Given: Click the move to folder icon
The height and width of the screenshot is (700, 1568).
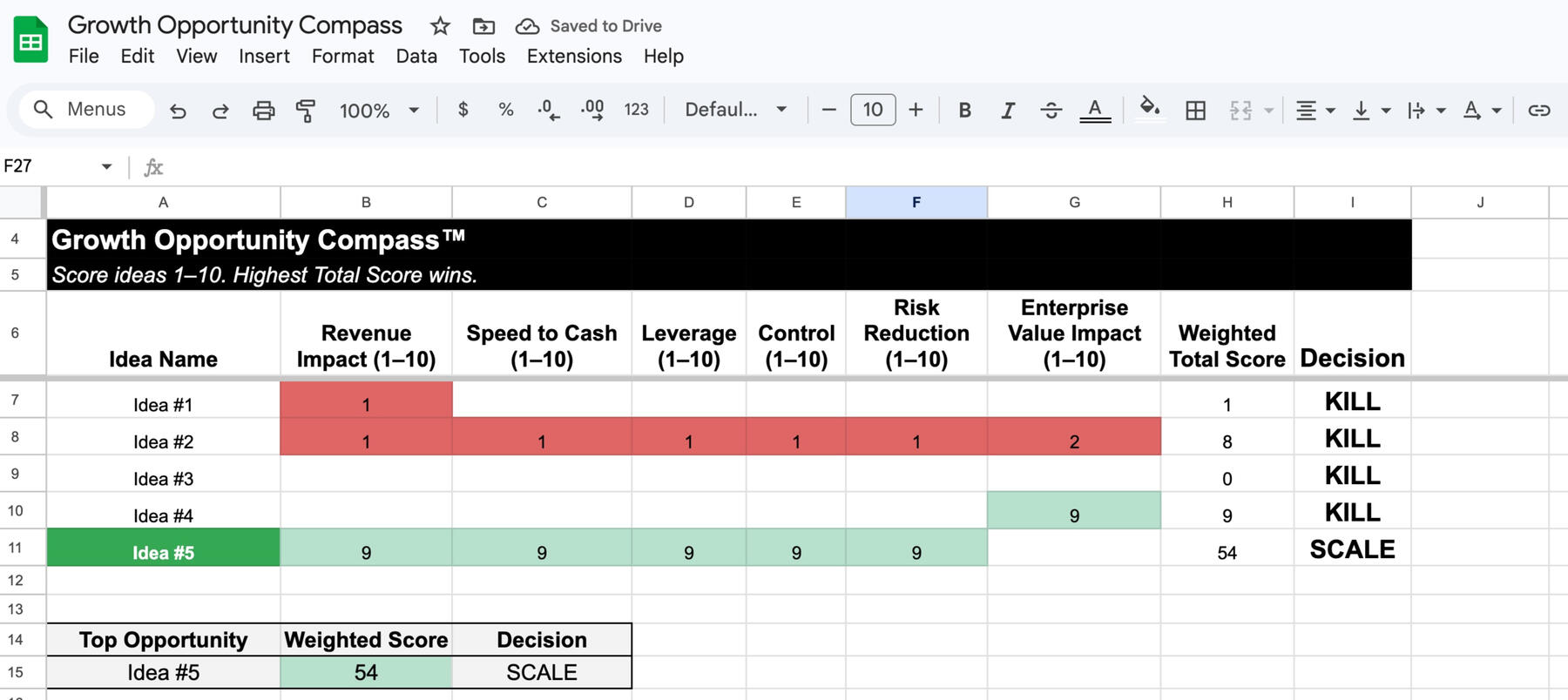Looking at the screenshot, I should tap(483, 26).
